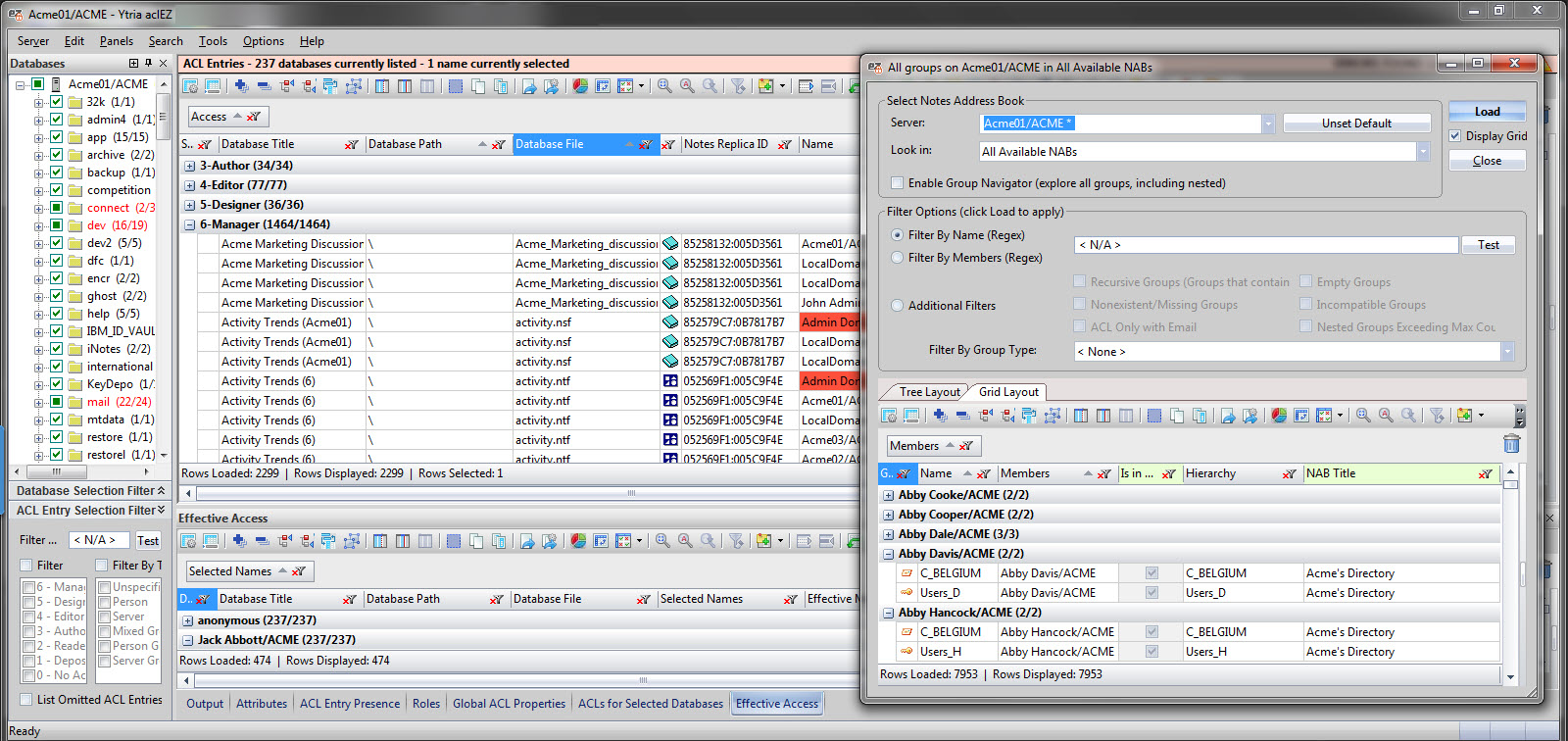This screenshot has width=1568, height=741.
Task: Click the first magnifier icon in groups dialog toolbar
Action: click(x=1363, y=416)
